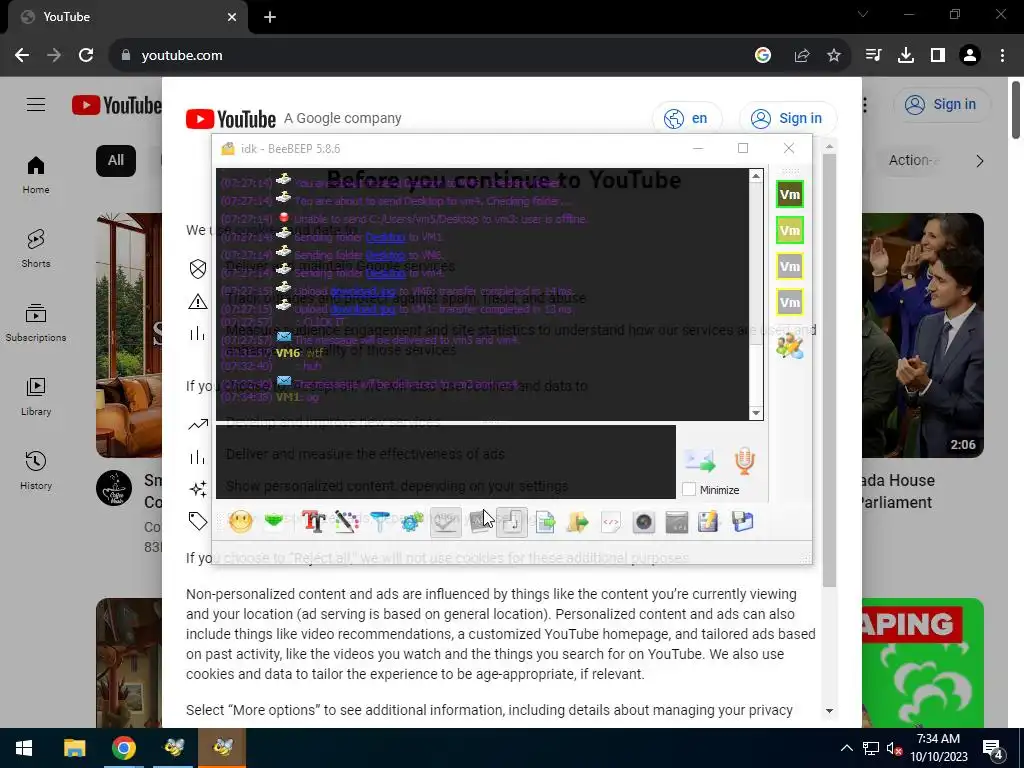Click the green gem preset message icon
Viewport: 1024px width, 768px height.
click(274, 521)
